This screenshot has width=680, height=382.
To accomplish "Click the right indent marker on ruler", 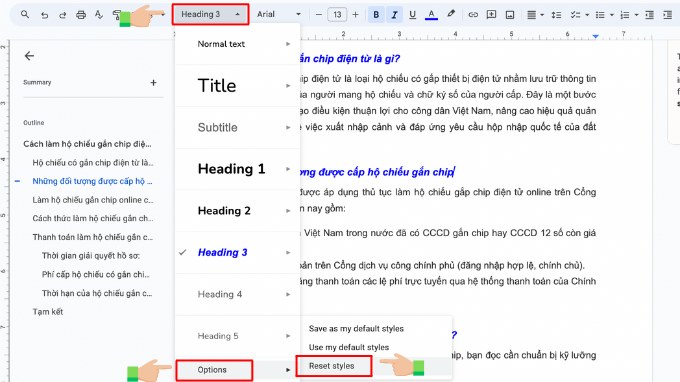I will 595,36.
